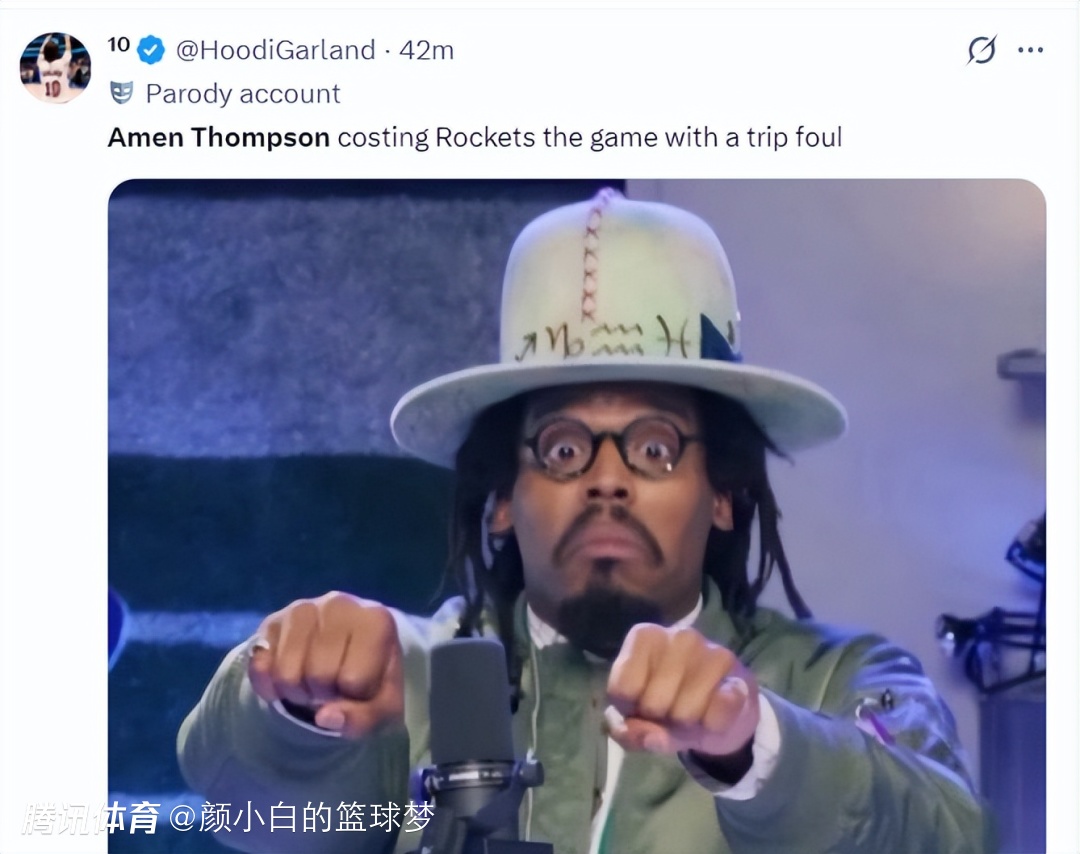The width and height of the screenshot is (1080, 854).
Task: Click bold "Amen Thompson" text
Action: [219, 138]
